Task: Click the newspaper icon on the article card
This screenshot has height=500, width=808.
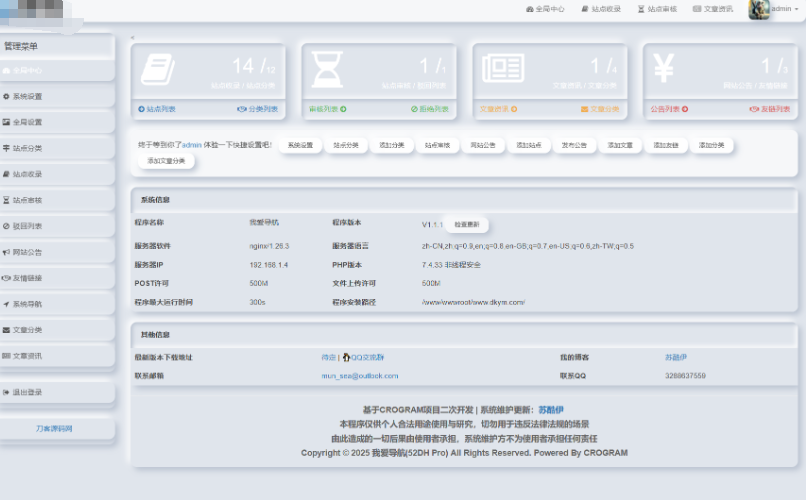Action: tap(502, 69)
